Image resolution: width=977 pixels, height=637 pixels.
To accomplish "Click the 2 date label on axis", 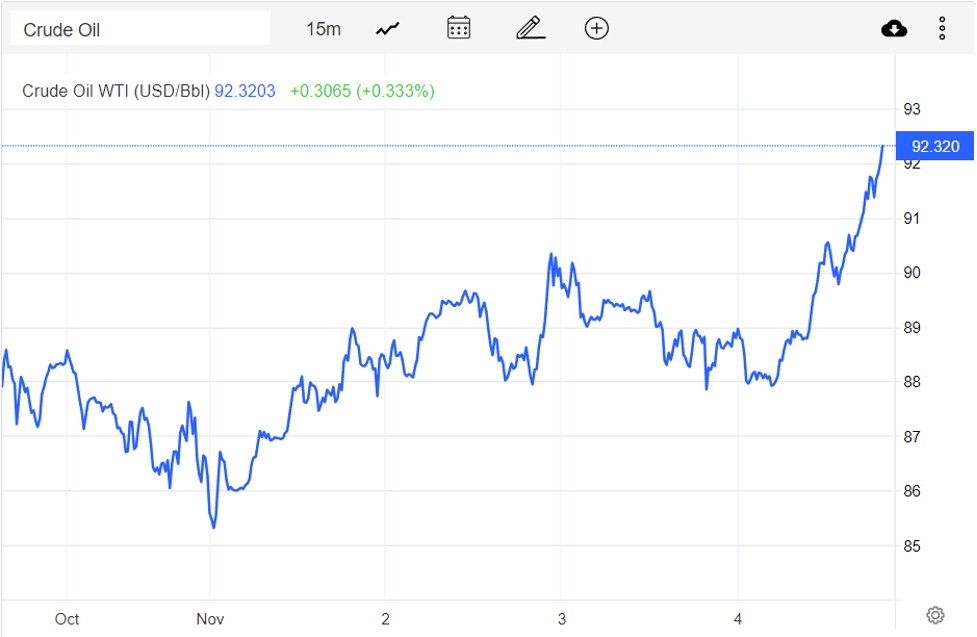I will (x=385, y=619).
